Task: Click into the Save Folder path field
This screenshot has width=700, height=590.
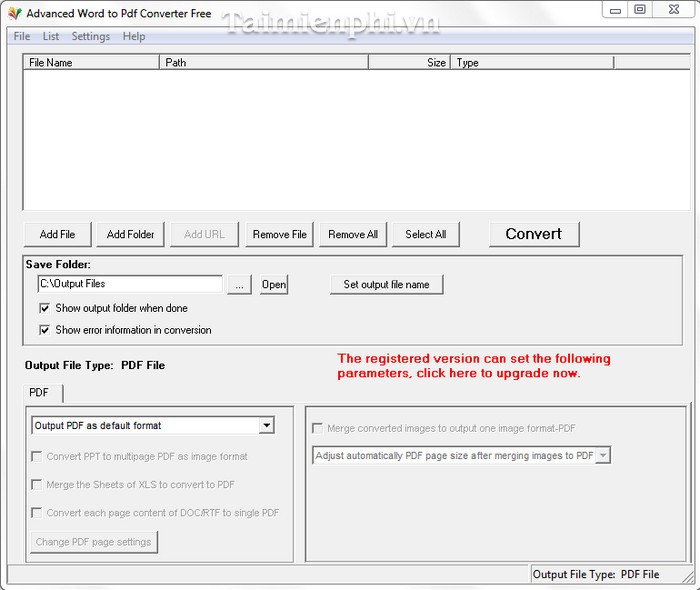Action: point(130,284)
